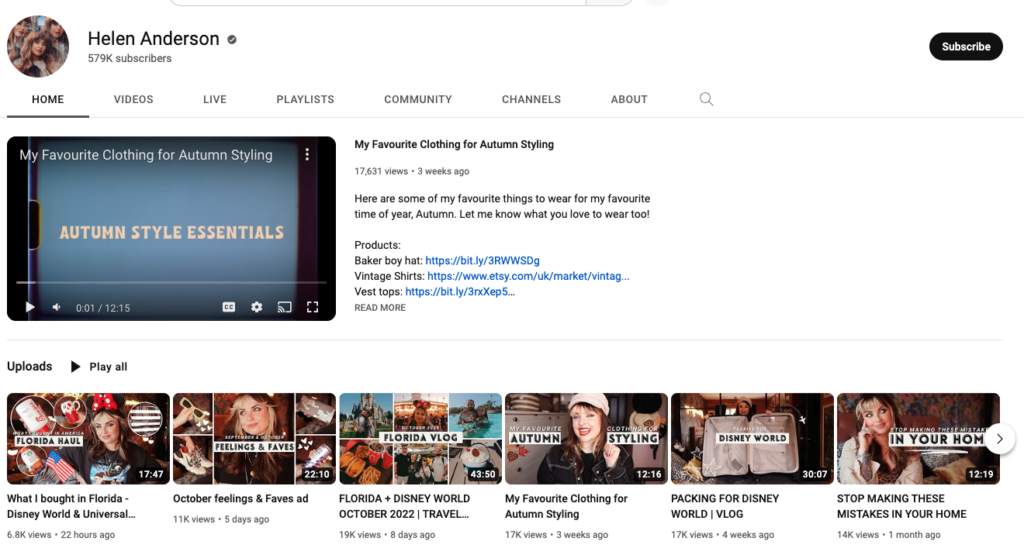This screenshot has width=1024, height=555.
Task: Switch to the VIDEOS tab
Action: pos(133,100)
